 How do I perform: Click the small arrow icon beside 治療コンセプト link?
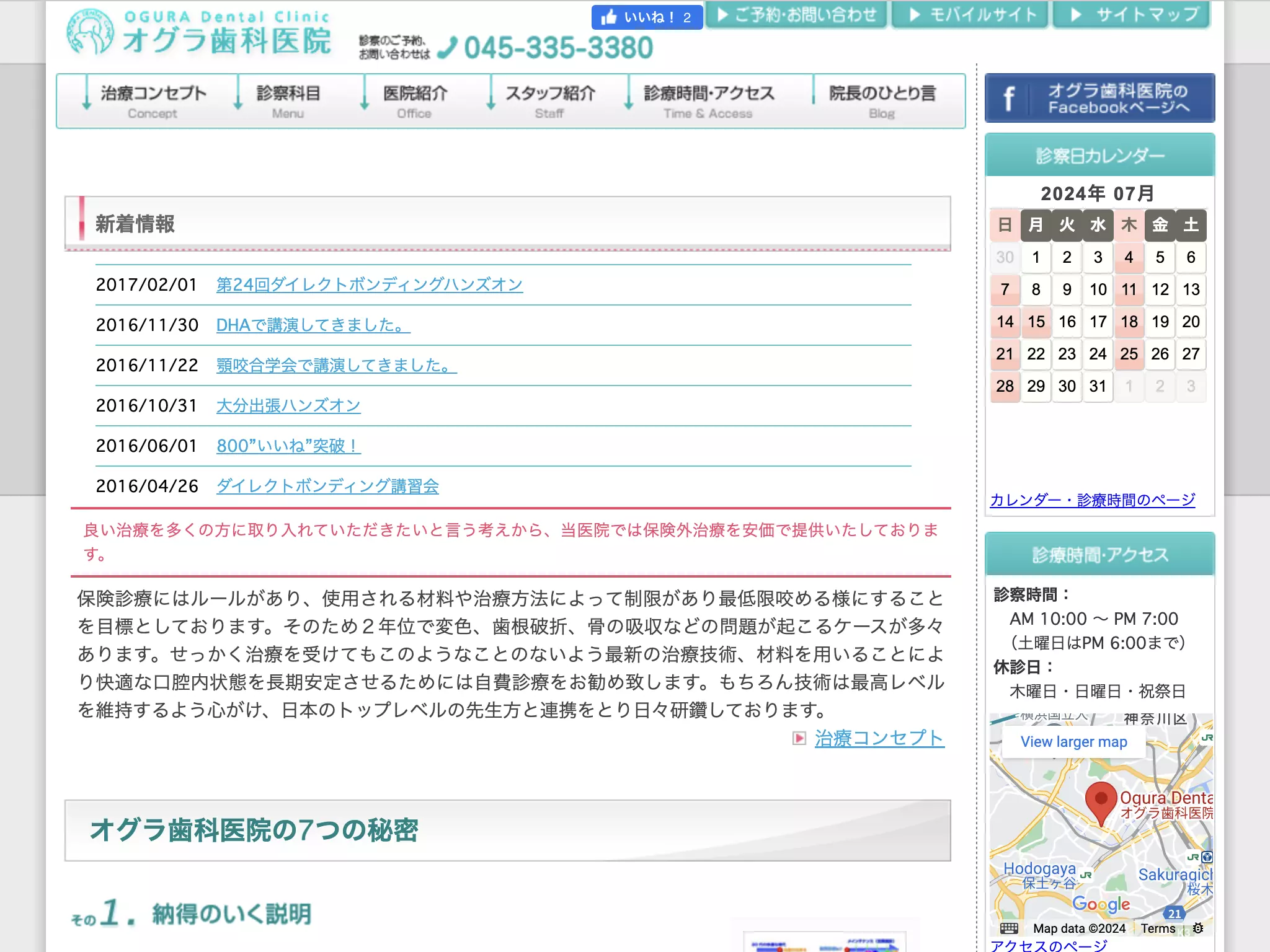tap(799, 738)
